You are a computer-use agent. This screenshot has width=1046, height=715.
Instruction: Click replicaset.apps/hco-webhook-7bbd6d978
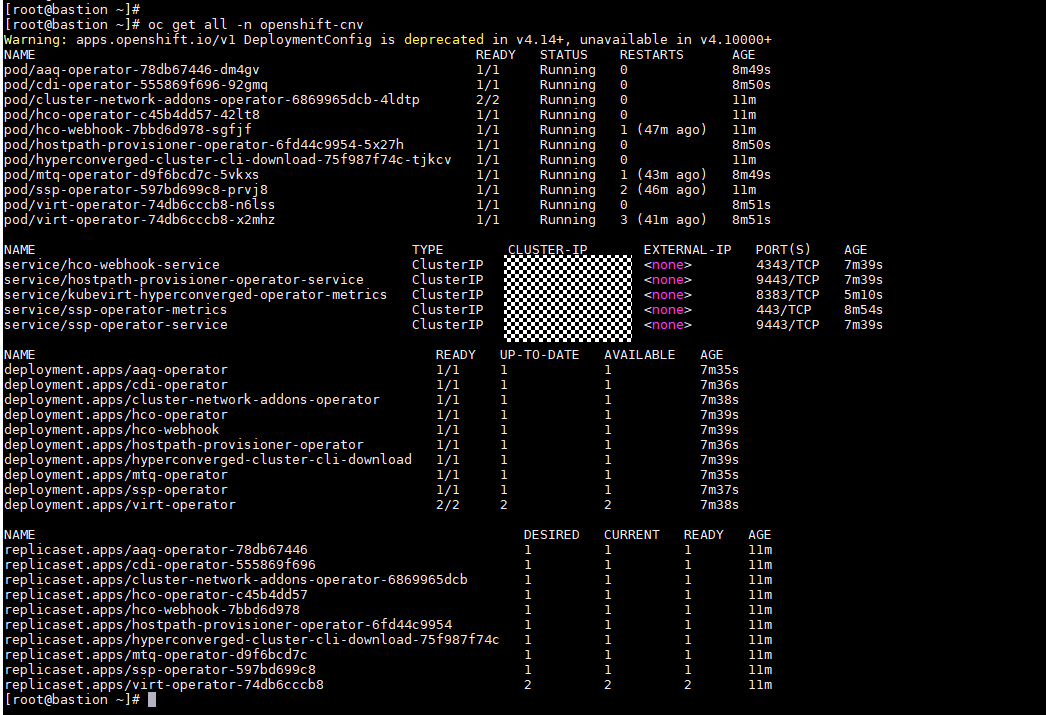point(151,610)
